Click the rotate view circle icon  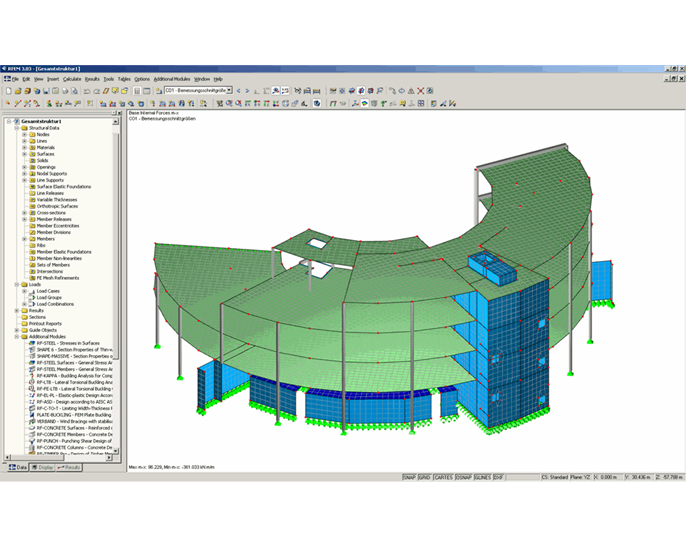click(x=402, y=91)
